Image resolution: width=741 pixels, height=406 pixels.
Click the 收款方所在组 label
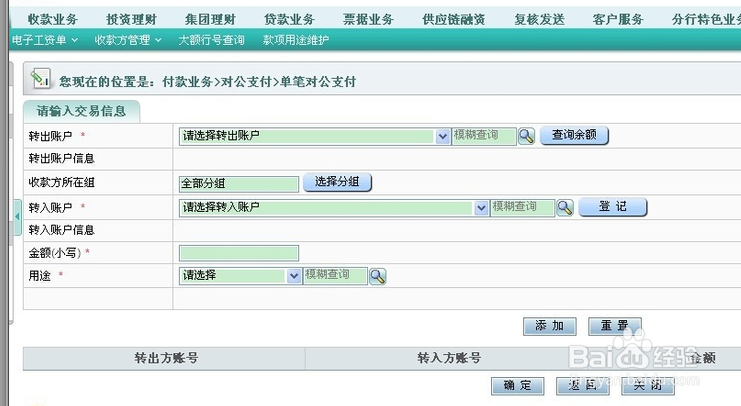(61, 182)
